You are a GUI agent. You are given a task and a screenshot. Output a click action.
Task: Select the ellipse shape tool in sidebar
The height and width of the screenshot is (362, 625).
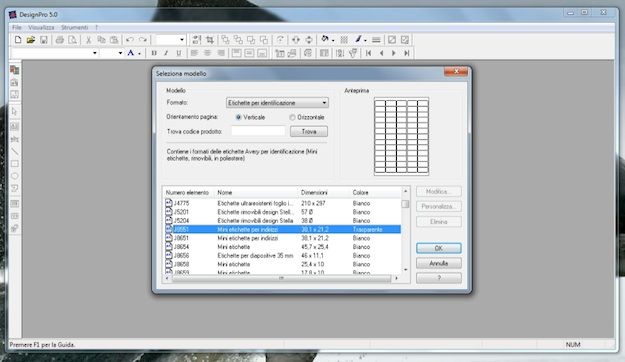point(15,176)
